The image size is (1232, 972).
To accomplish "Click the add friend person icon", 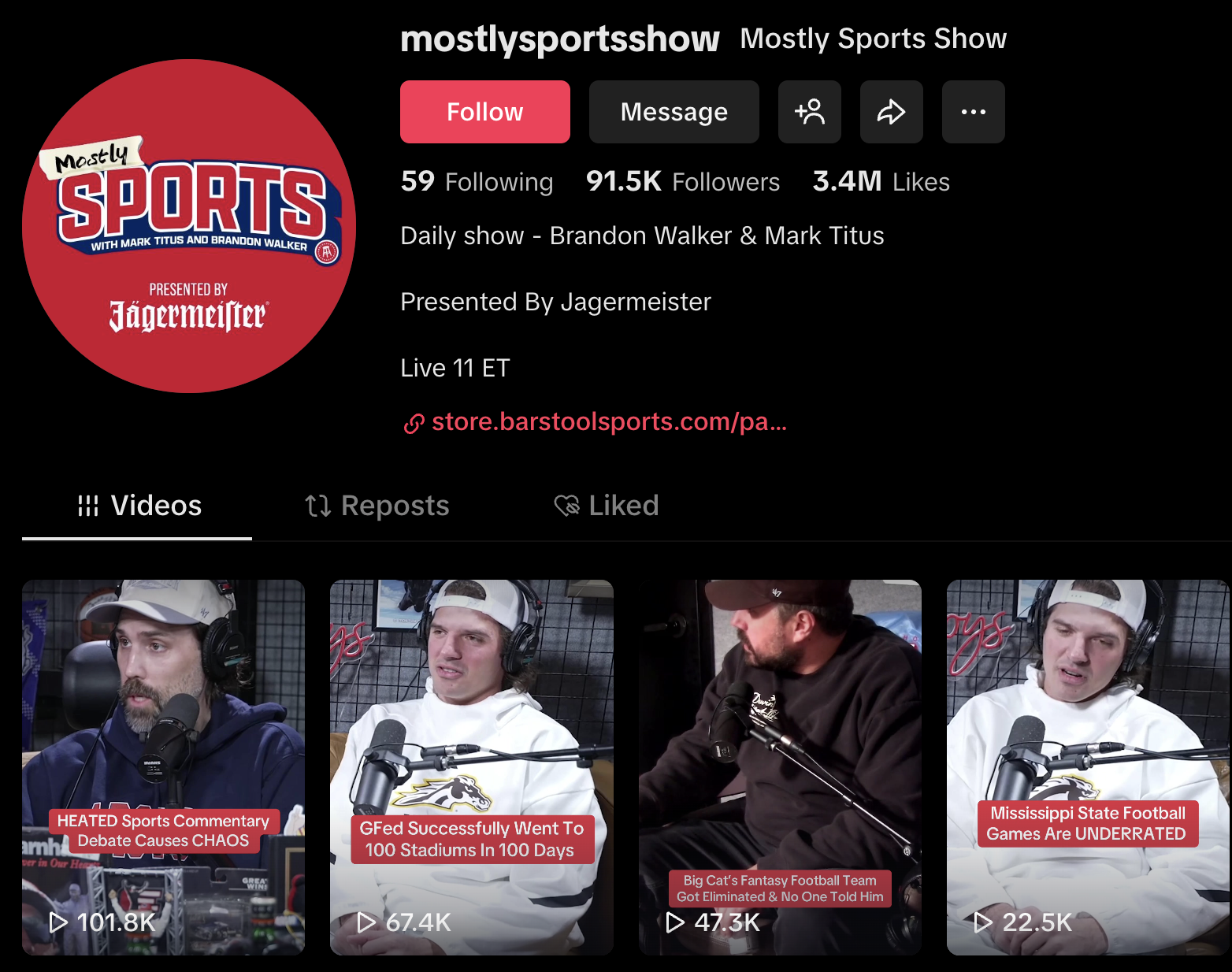I will [810, 112].
